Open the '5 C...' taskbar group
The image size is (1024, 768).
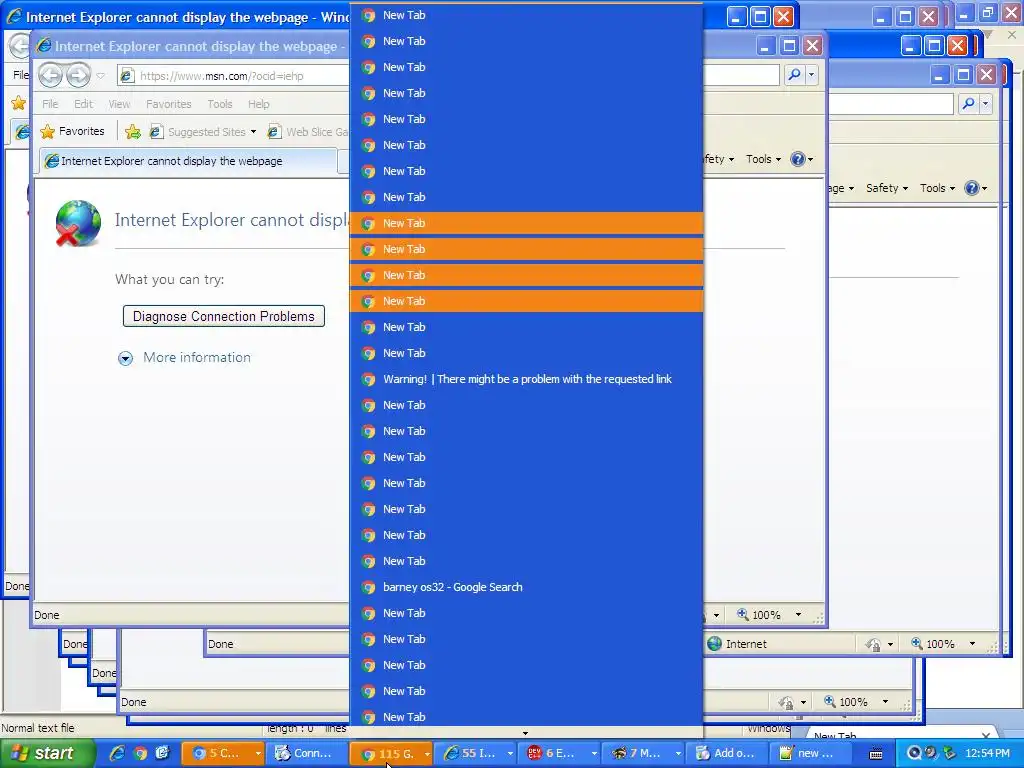click(223, 753)
